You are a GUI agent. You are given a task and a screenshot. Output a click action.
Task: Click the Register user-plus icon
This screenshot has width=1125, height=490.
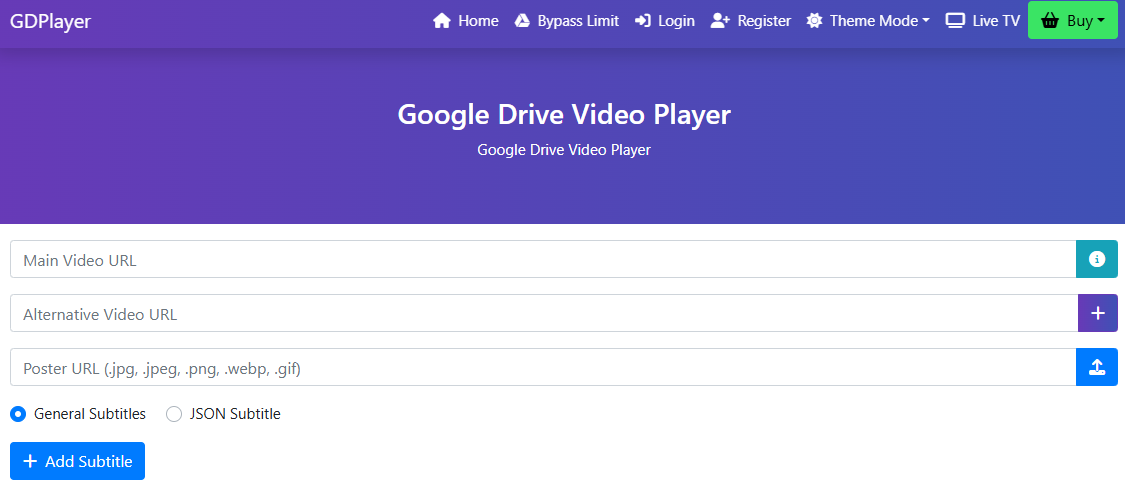pos(720,21)
